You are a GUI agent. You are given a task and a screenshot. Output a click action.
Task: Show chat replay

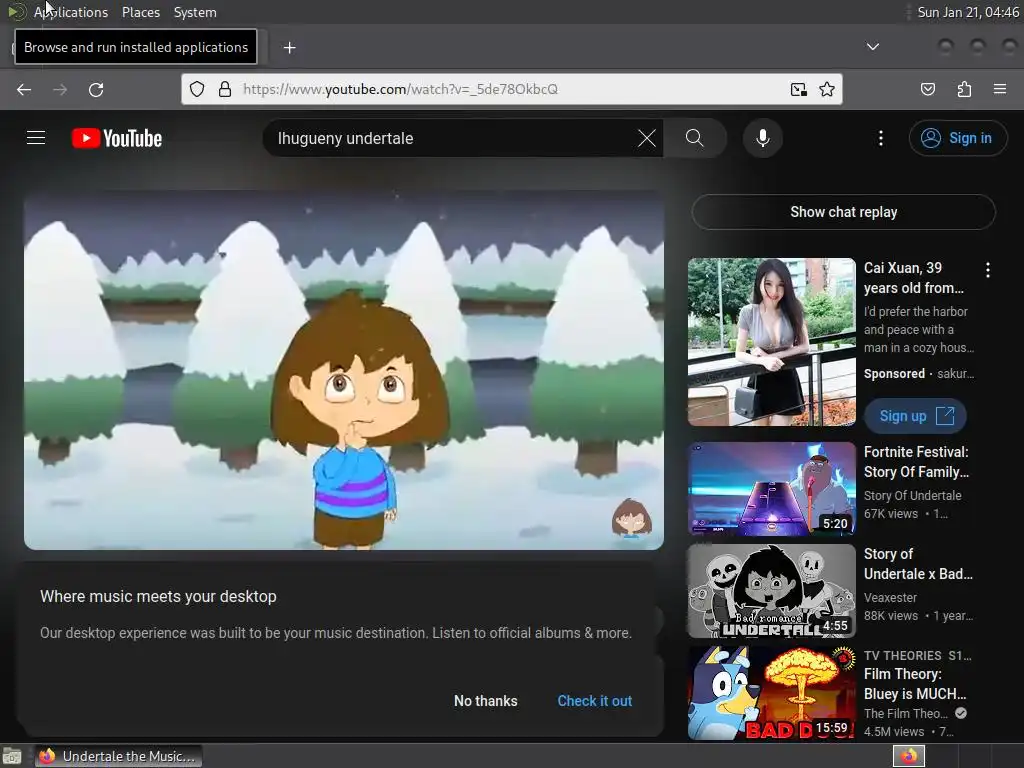843,212
